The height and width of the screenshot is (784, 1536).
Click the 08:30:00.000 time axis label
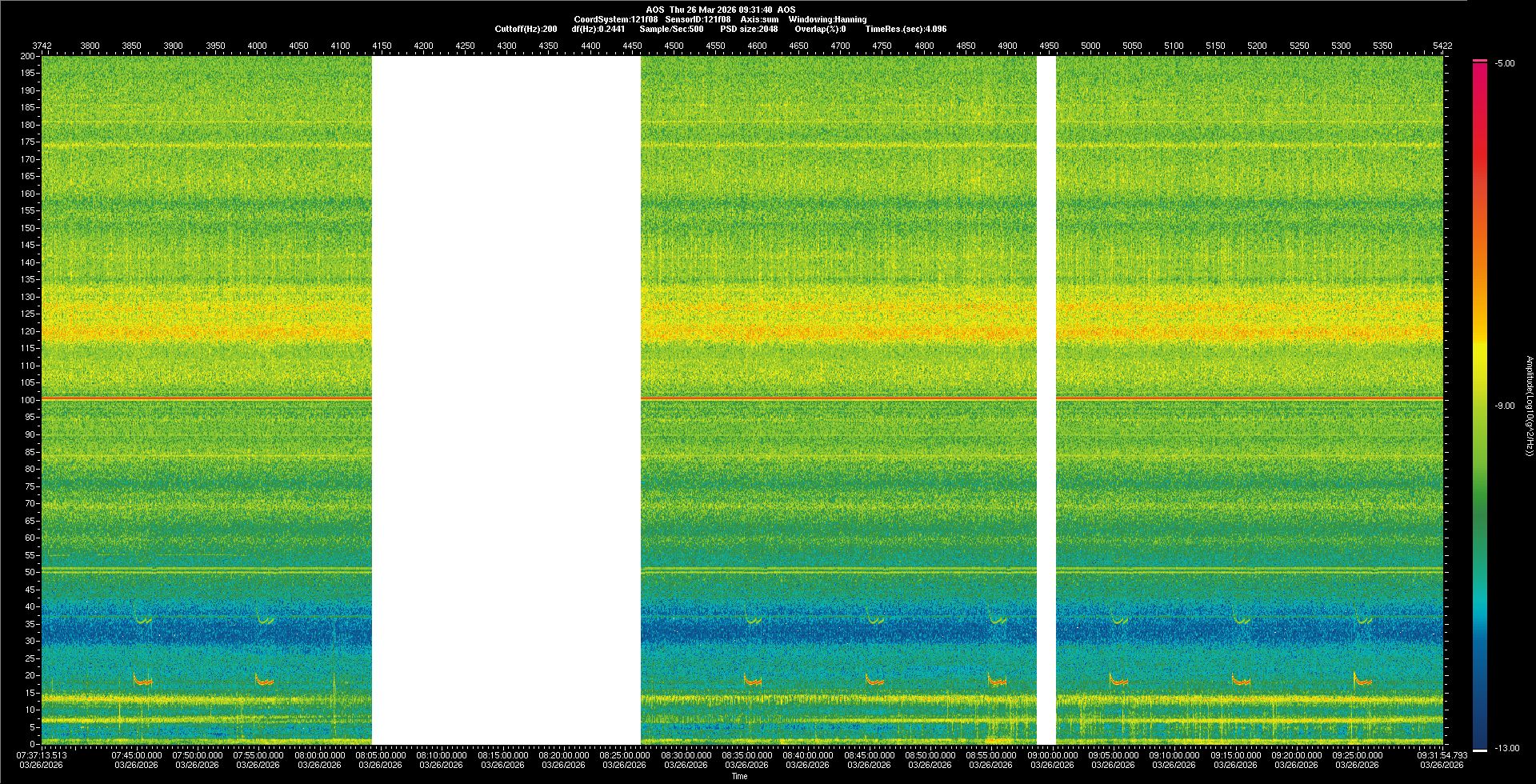(686, 755)
